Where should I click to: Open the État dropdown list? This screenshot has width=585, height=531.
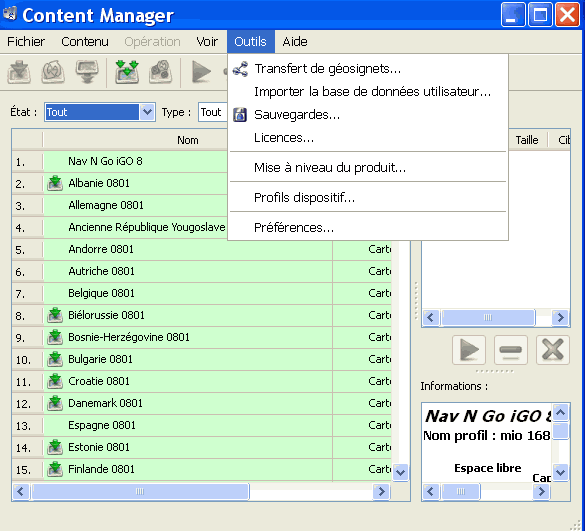pyautogui.click(x=147, y=112)
